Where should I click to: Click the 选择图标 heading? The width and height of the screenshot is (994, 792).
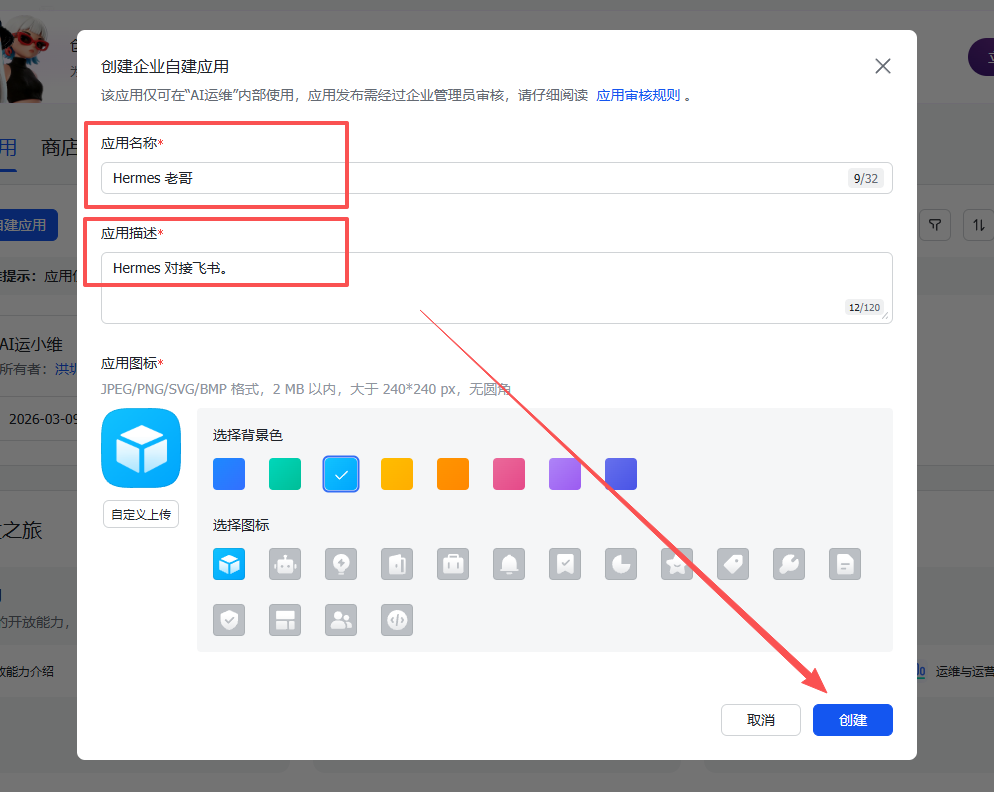tap(241, 525)
